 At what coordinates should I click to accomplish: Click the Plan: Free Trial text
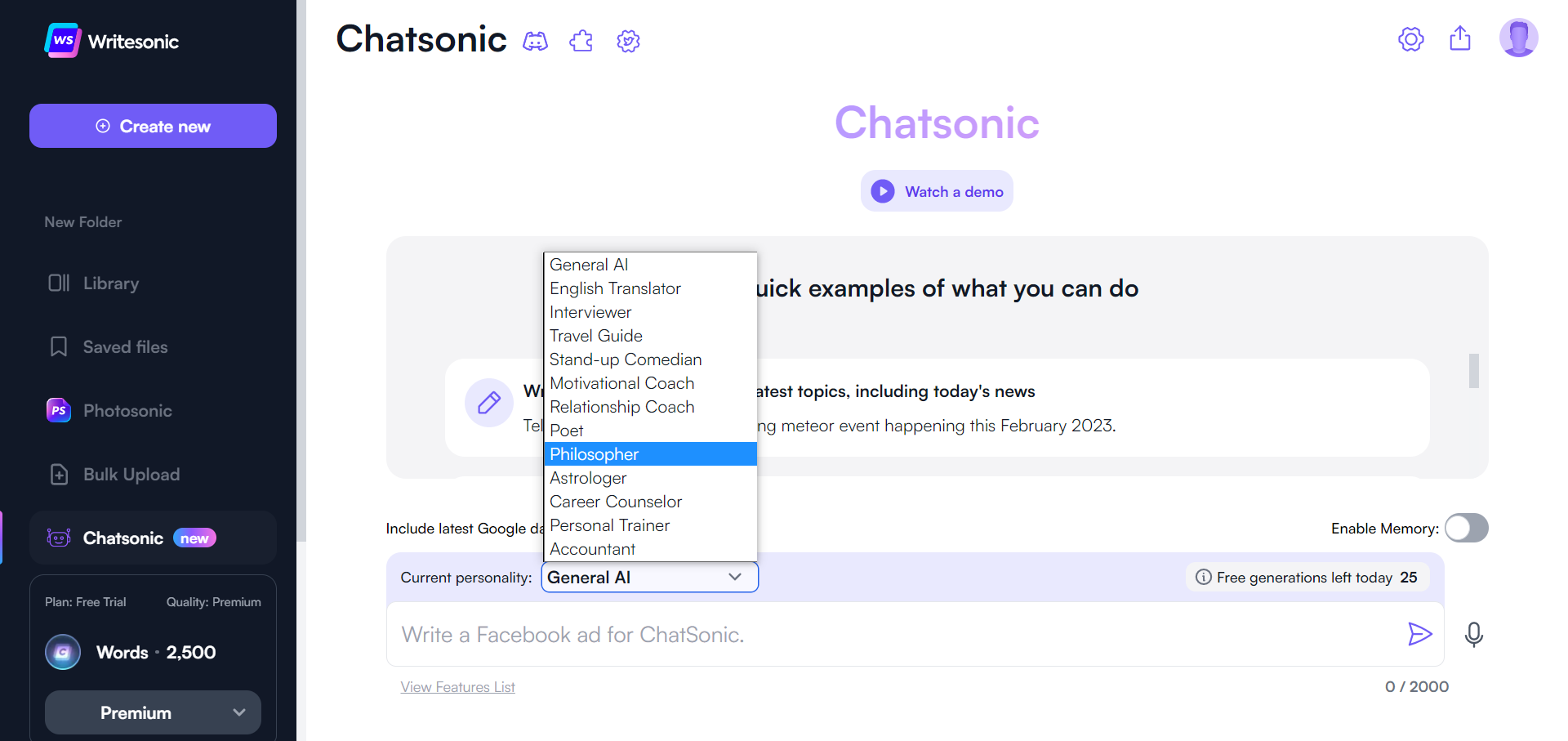(x=85, y=602)
